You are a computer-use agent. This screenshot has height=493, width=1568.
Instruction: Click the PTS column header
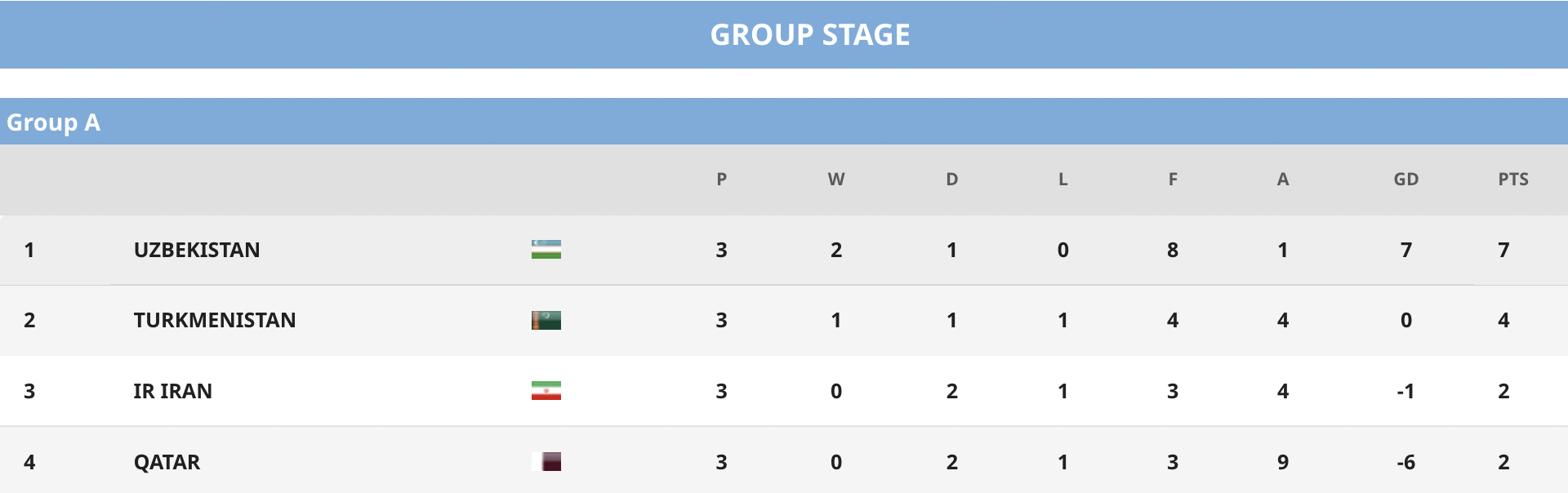tap(1512, 180)
